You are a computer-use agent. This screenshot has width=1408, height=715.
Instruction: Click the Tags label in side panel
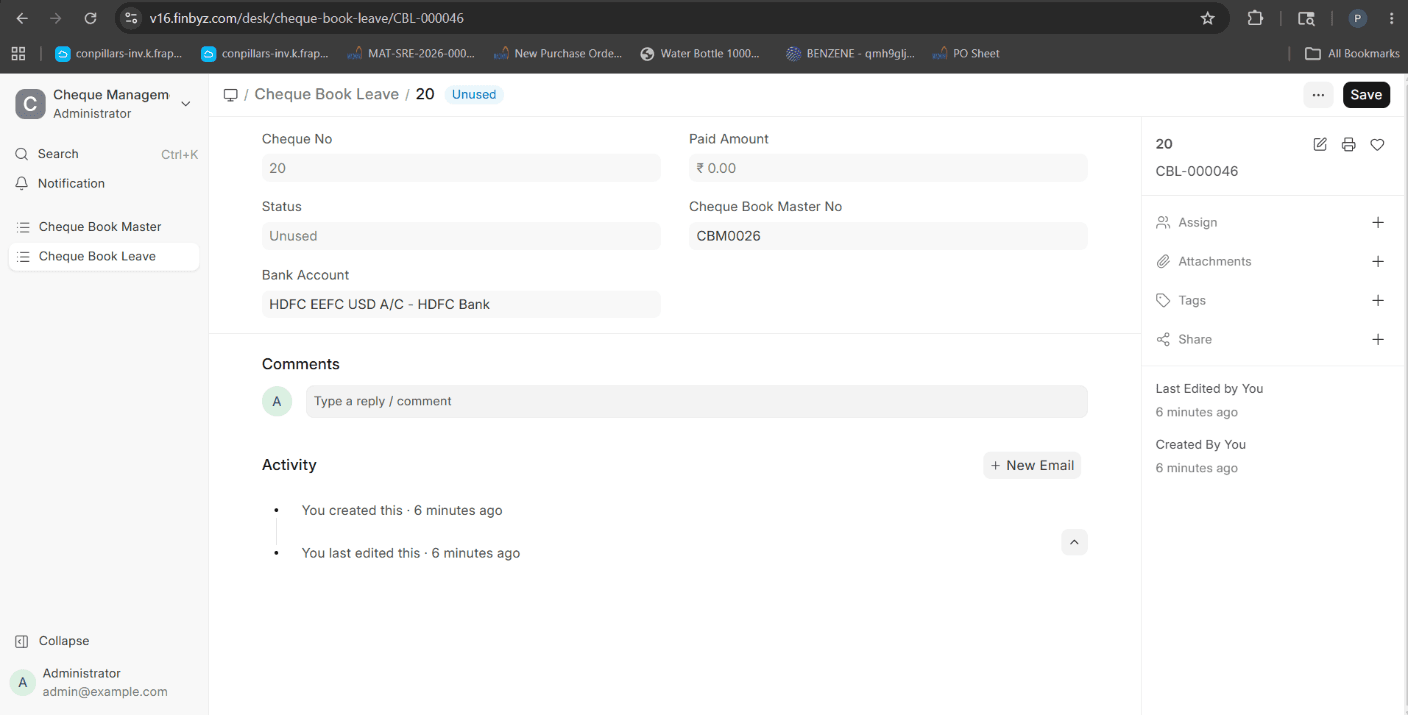coord(1192,300)
